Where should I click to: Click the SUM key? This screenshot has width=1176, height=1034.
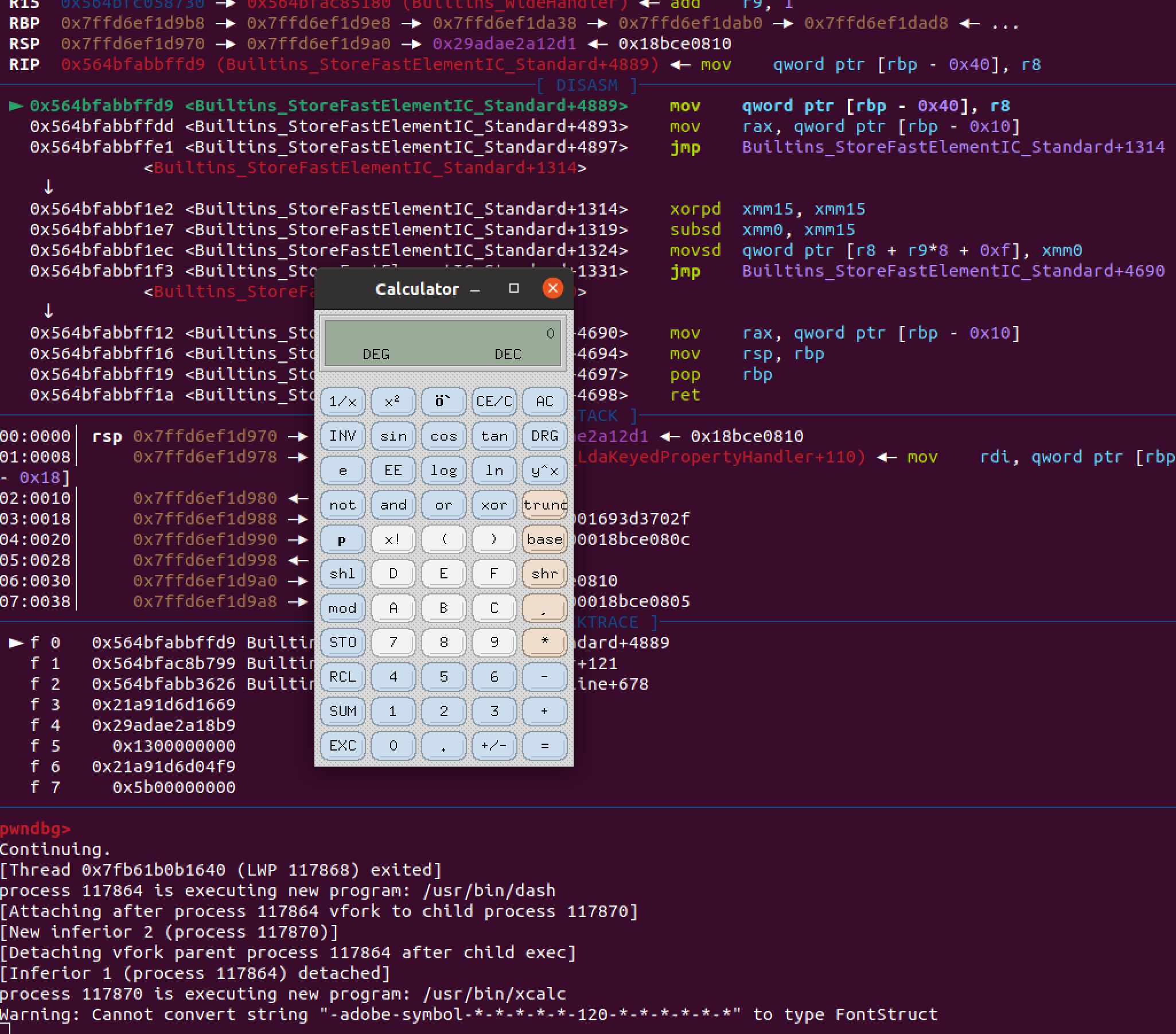(342, 711)
